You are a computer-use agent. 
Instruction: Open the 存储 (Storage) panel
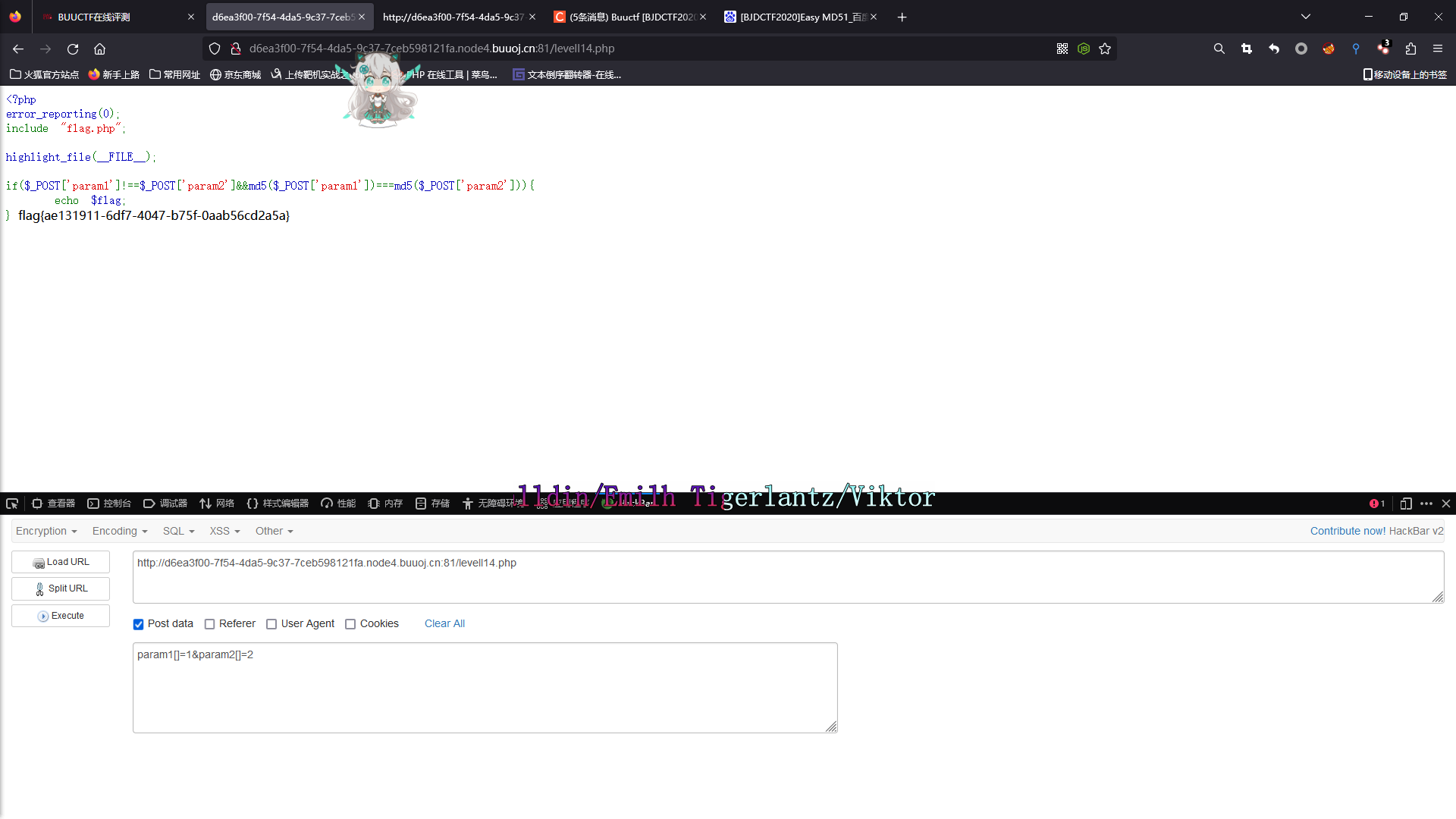431,503
